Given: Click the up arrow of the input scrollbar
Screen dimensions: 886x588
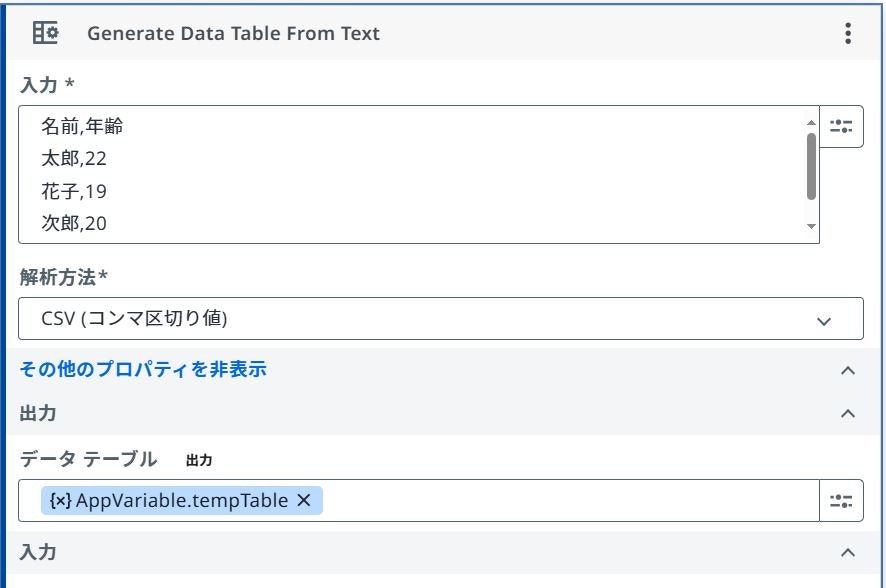Looking at the screenshot, I should [x=811, y=122].
